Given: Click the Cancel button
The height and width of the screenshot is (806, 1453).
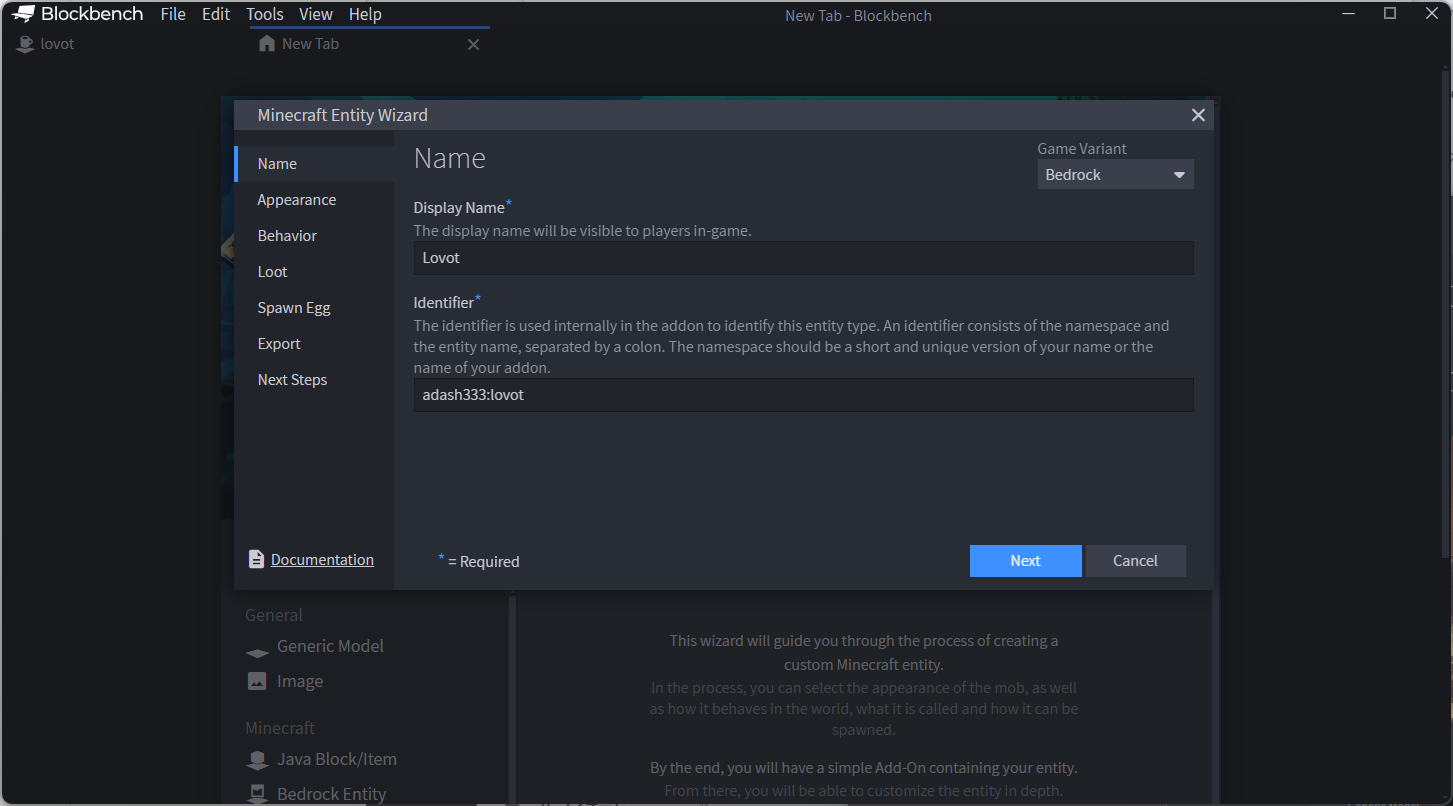Looking at the screenshot, I should pos(1136,561).
